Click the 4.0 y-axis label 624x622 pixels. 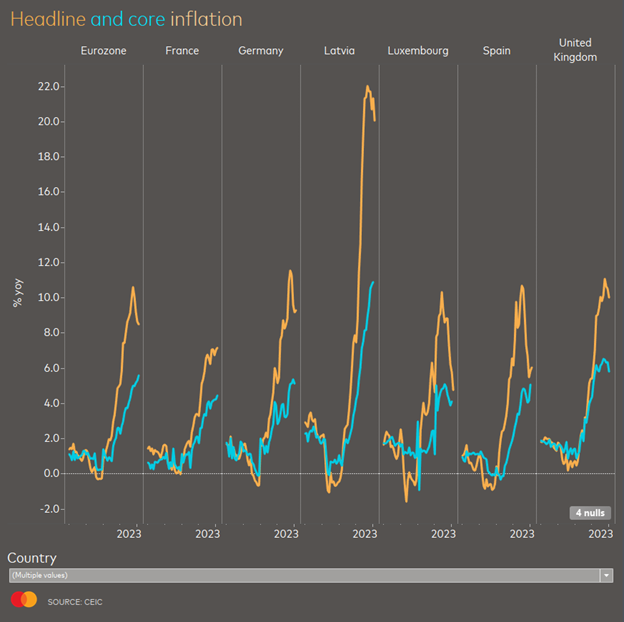click(x=51, y=404)
